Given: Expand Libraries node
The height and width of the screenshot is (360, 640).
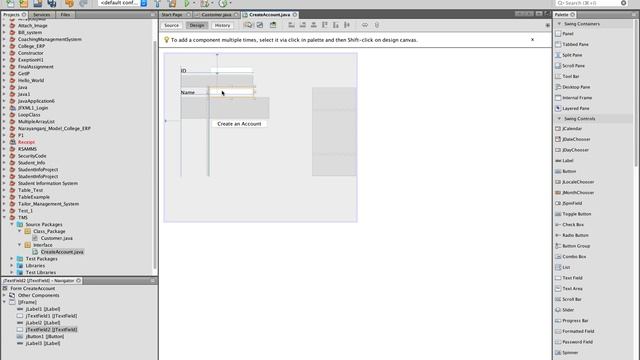Looking at the screenshot, I should tap(12, 266).
